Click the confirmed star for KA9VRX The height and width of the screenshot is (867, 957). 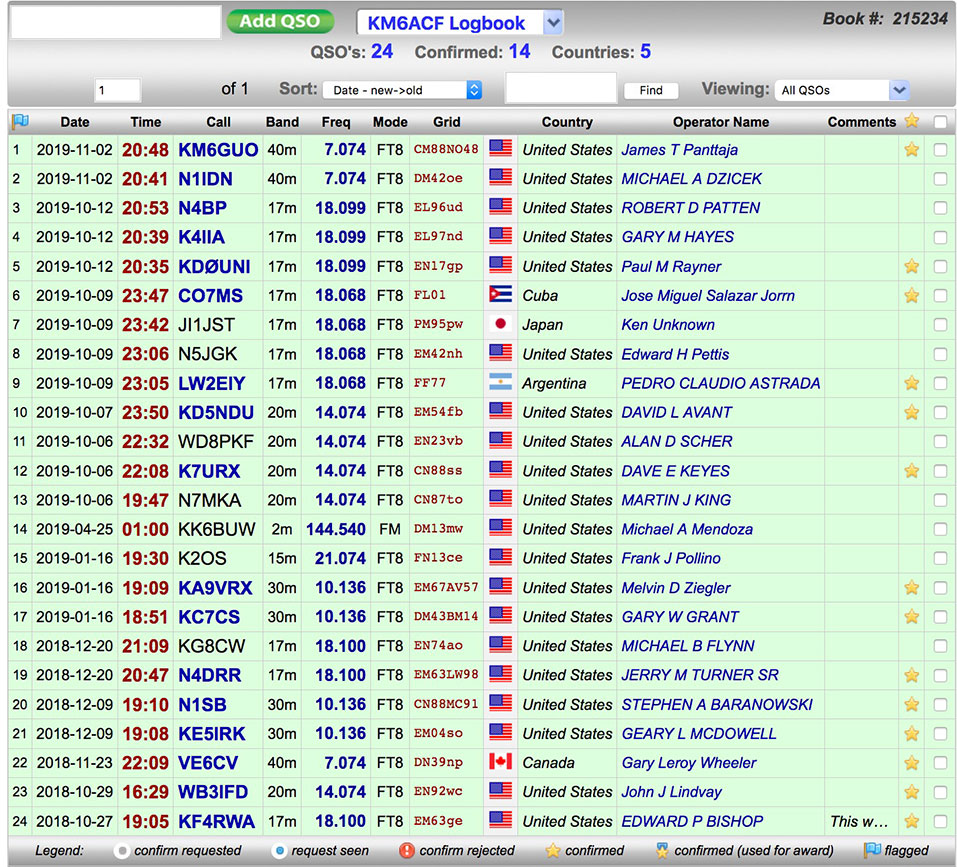coord(912,588)
